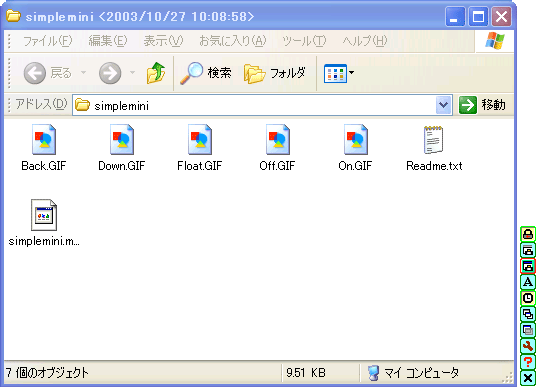Click the Off.GIF file name
The width and height of the screenshot is (537, 389).
[277, 166]
